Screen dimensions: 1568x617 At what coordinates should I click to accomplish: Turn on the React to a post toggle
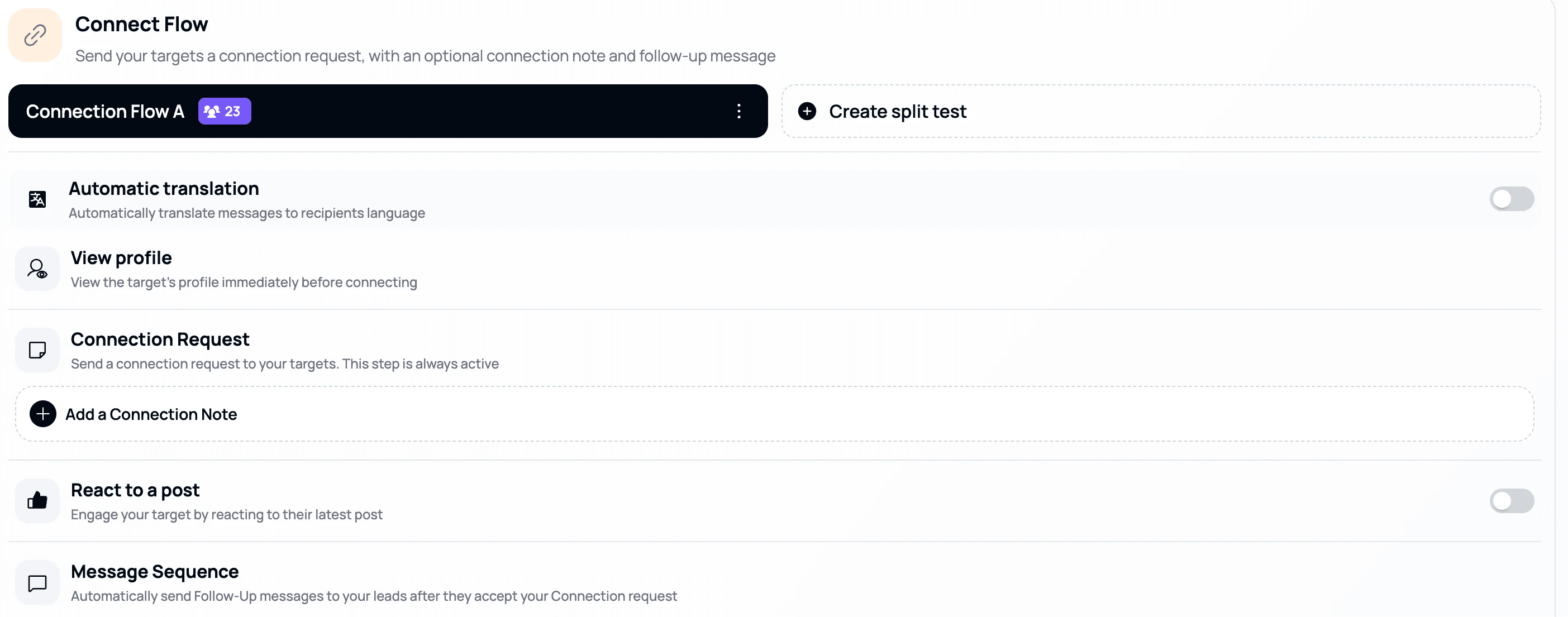click(x=1511, y=501)
